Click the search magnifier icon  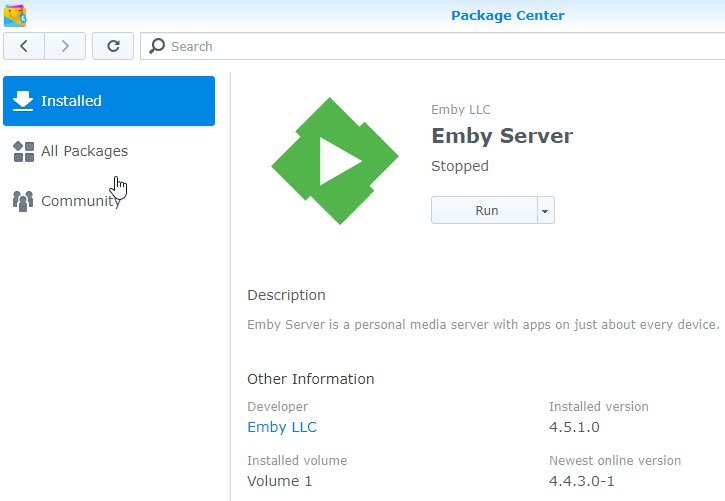tap(157, 46)
